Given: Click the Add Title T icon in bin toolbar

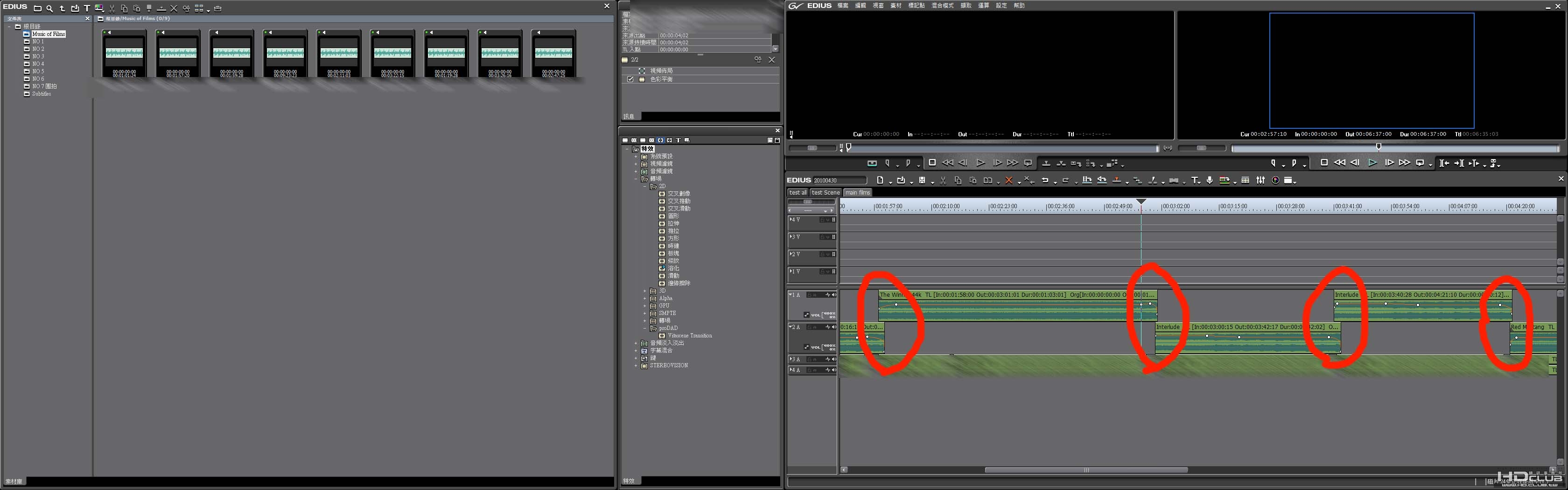Looking at the screenshot, I should point(87,8).
